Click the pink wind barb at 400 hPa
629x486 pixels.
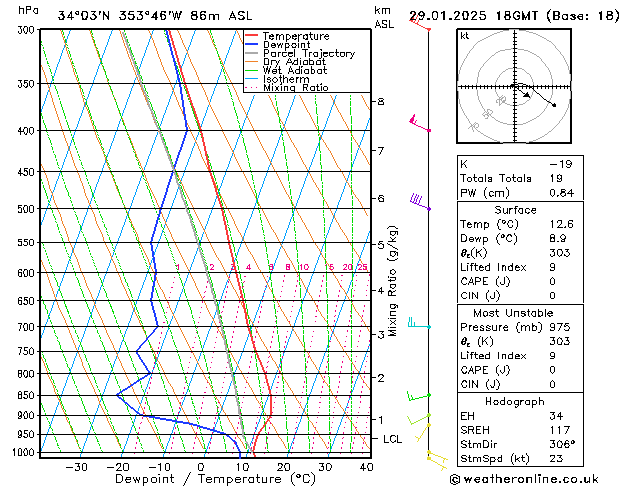pyautogui.click(x=420, y=123)
